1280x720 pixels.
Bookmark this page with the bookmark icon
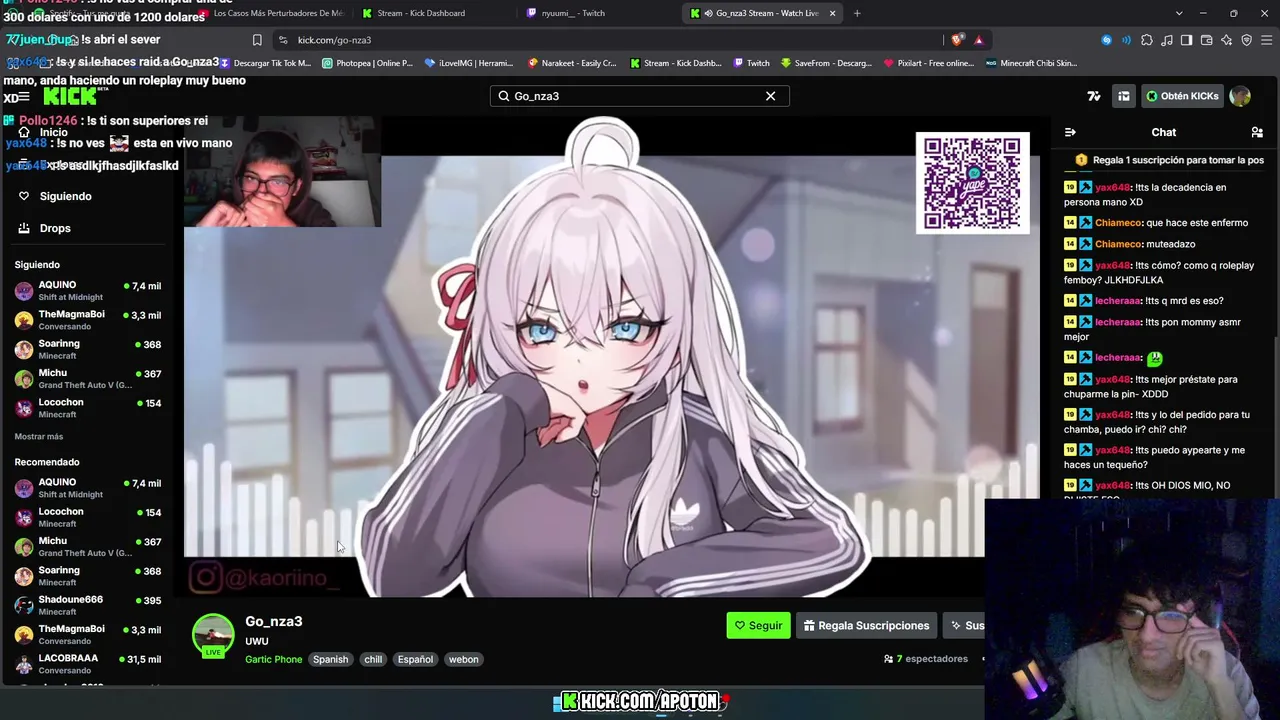(x=257, y=40)
